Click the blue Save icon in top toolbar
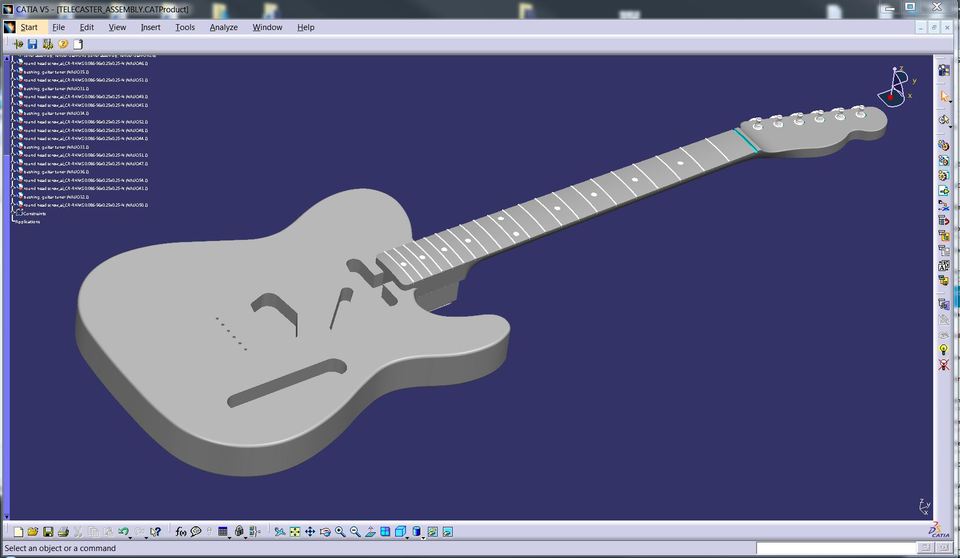960x558 pixels. click(32, 44)
